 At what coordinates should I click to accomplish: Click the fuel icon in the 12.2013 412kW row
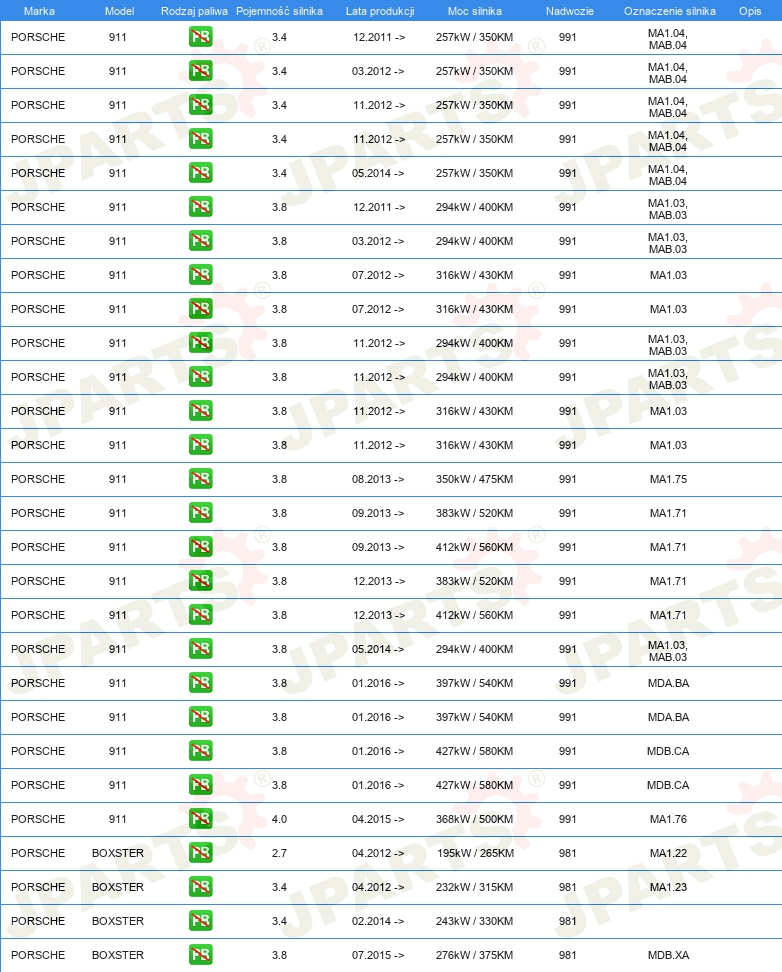coord(200,615)
